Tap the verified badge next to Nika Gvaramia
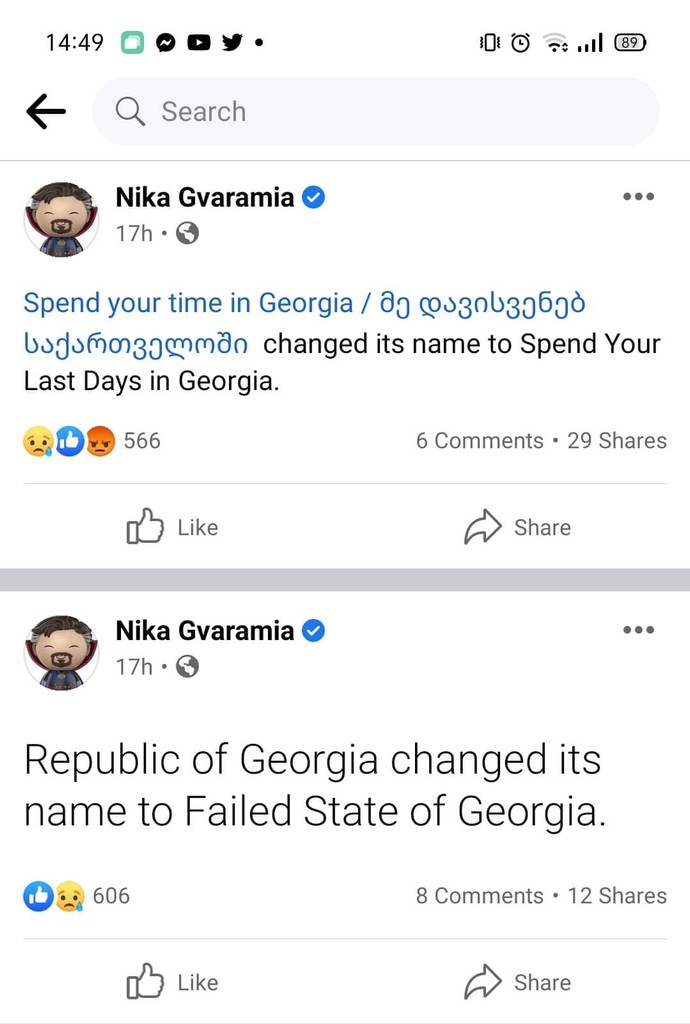 point(313,197)
